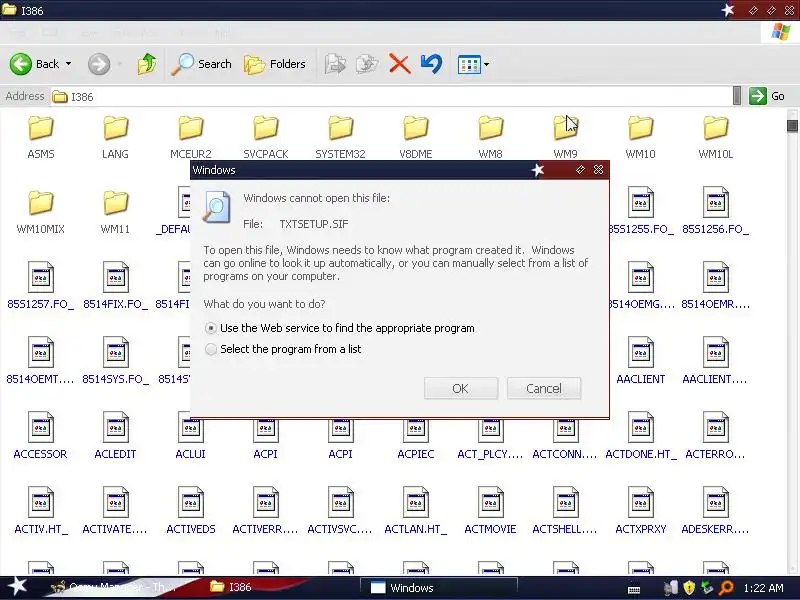
Task: Click the green Back arrow icon
Action: click(x=21, y=64)
